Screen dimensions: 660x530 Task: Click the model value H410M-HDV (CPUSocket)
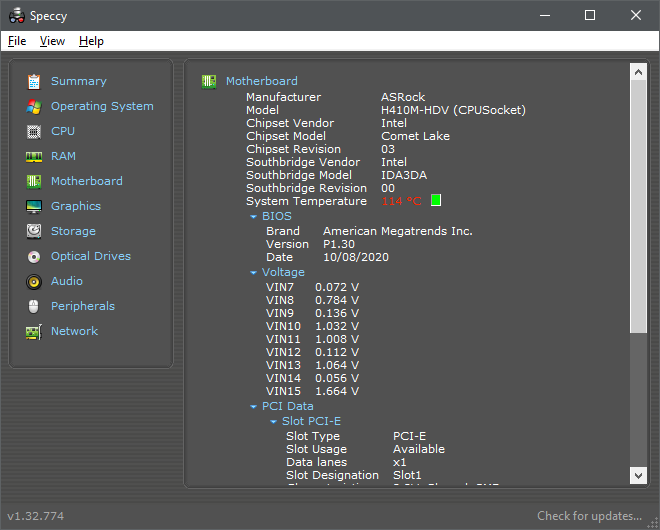(453, 110)
